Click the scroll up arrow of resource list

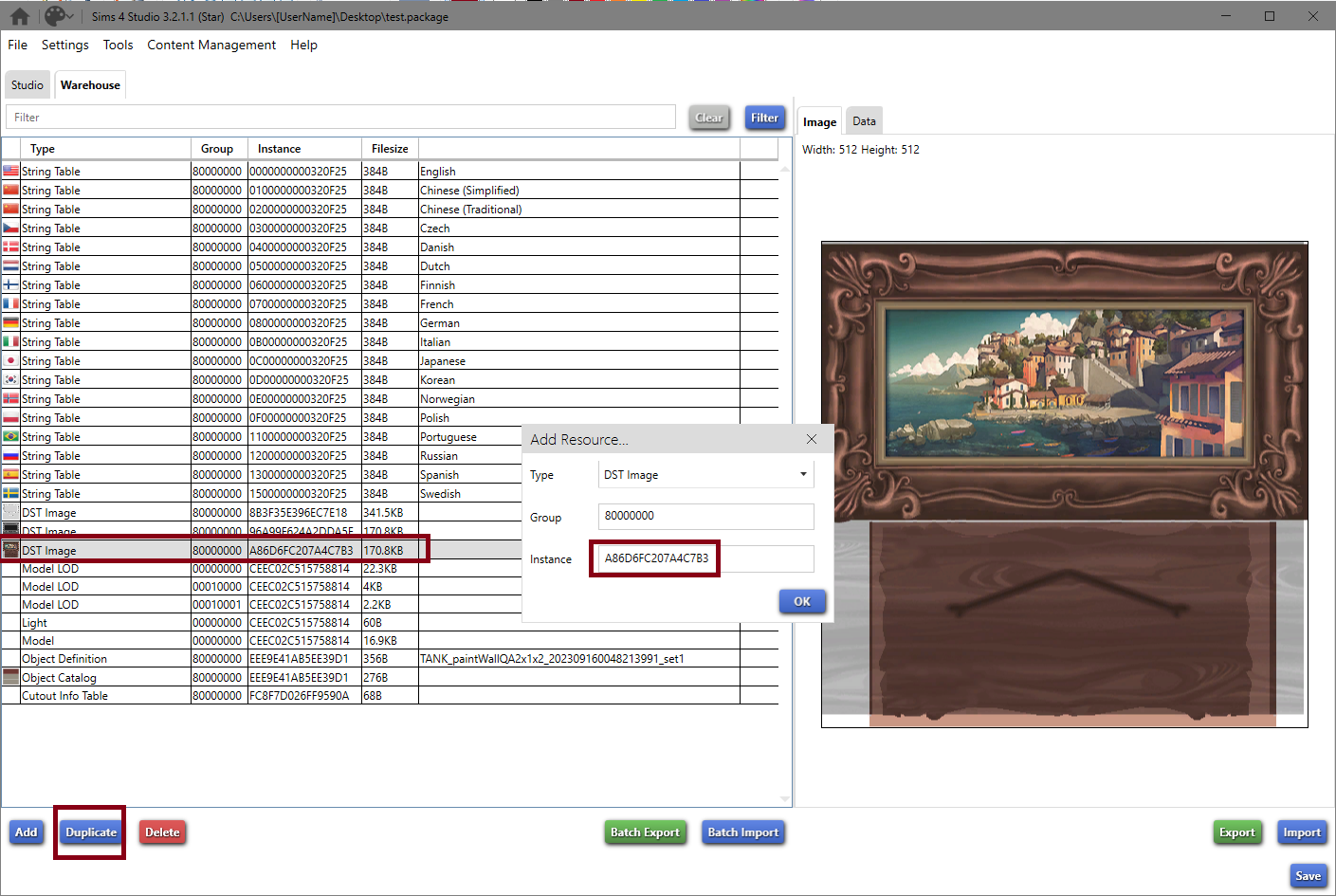point(785,168)
